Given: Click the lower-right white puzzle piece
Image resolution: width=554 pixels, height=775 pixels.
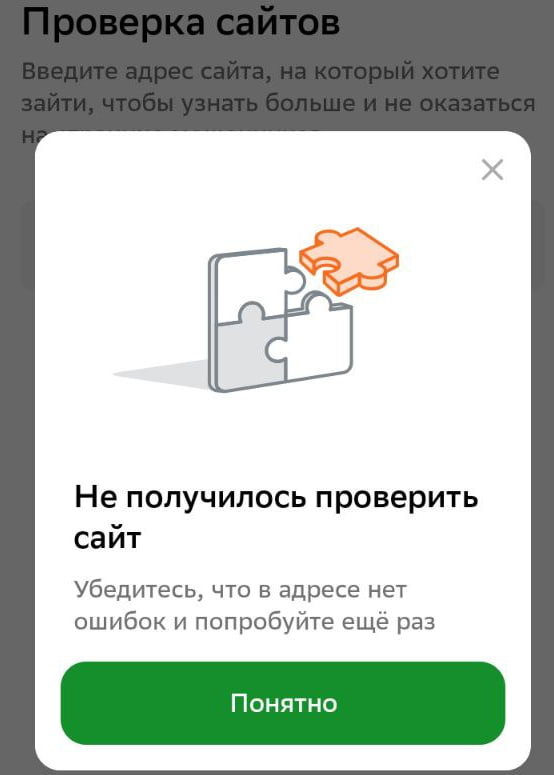Looking at the screenshot, I should pyautogui.click(x=316, y=341).
